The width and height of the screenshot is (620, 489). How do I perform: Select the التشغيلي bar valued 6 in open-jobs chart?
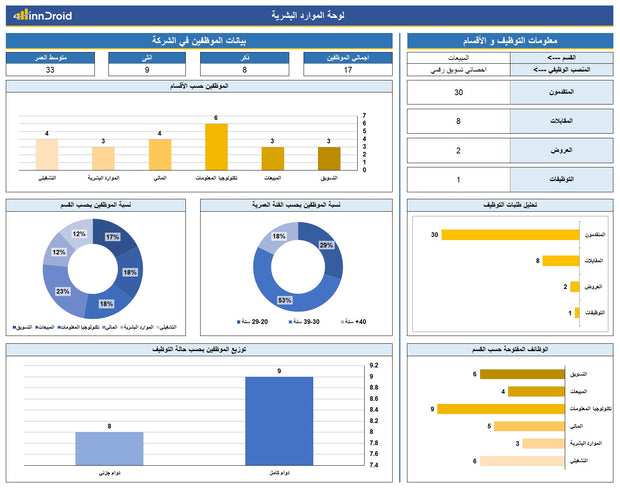pyautogui.click(x=522, y=461)
